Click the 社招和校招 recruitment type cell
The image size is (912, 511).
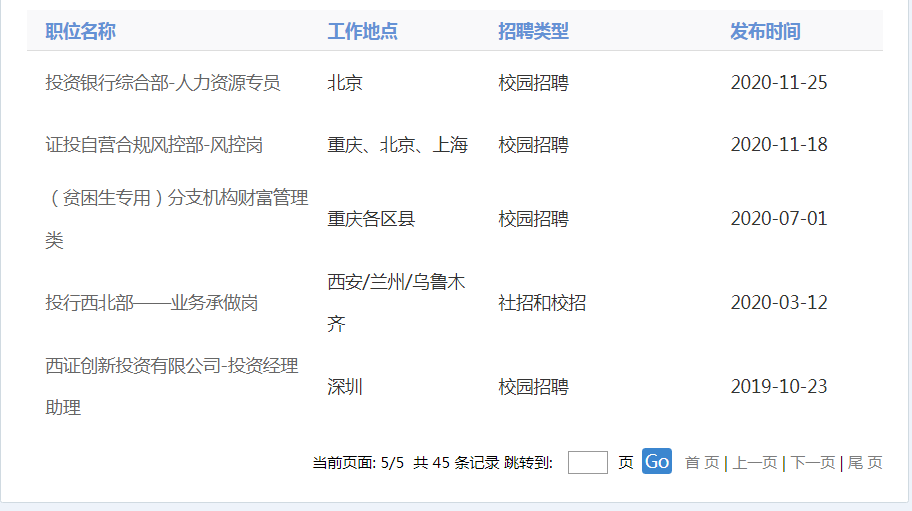pos(542,303)
